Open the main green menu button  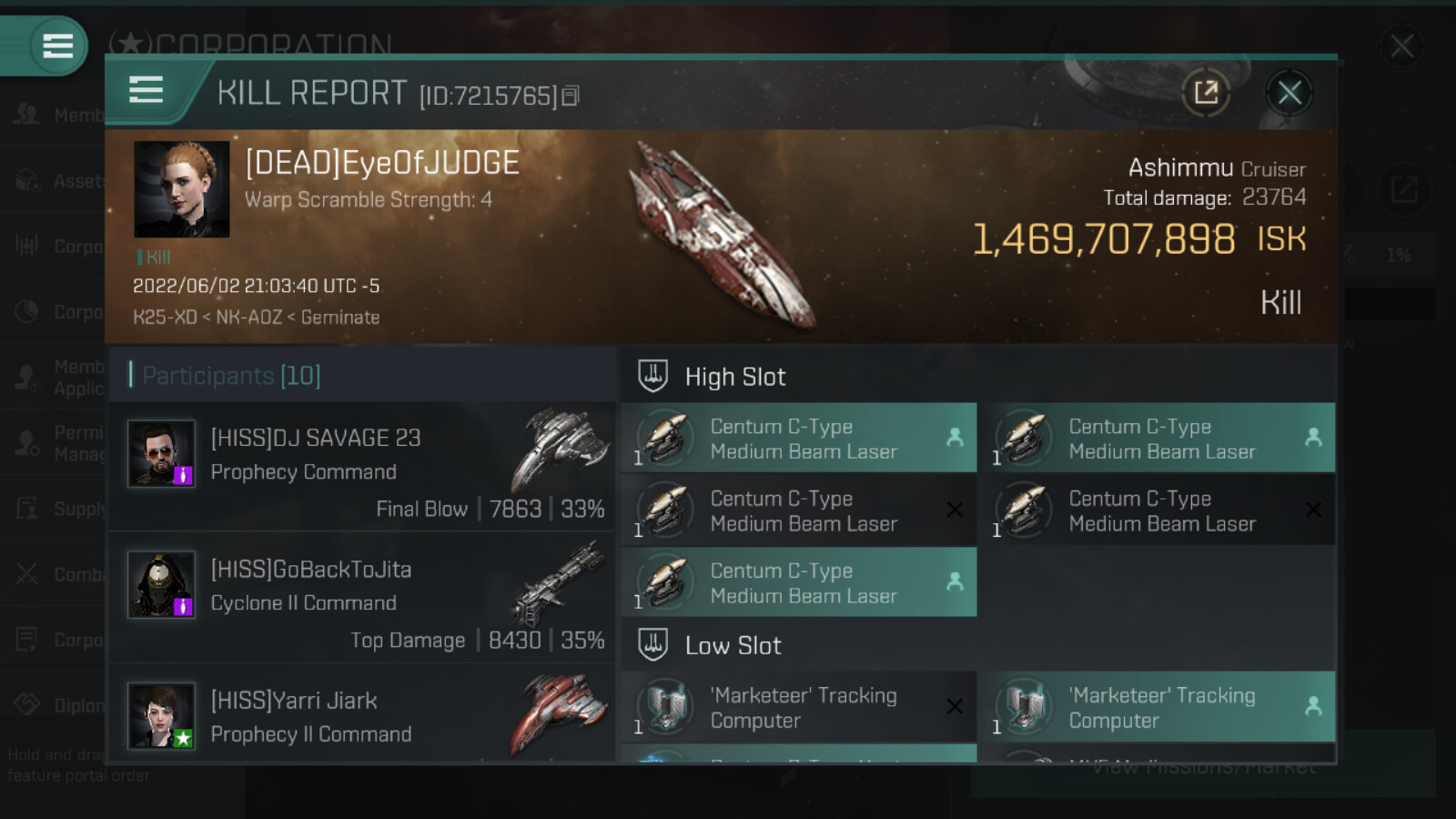(57, 45)
